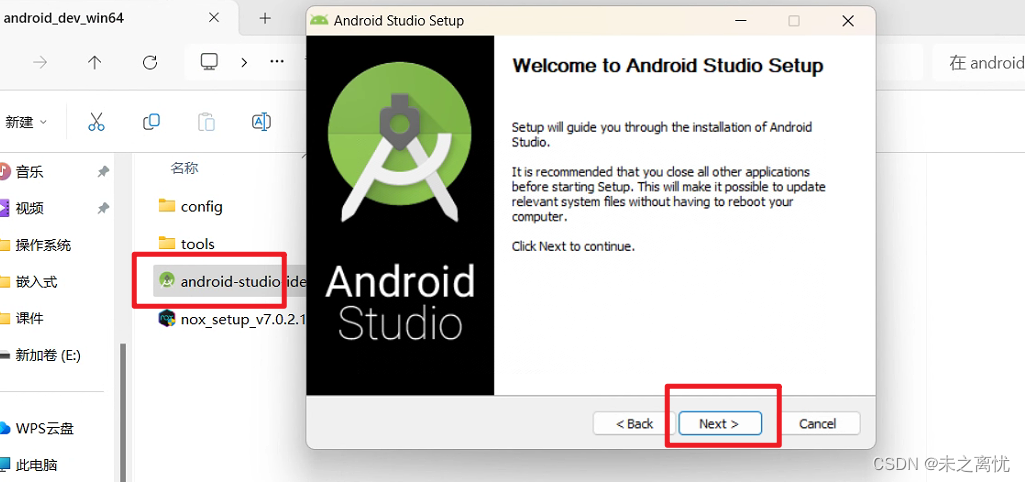Close the android_dev_win64 Explorer tab
This screenshot has width=1025, height=482.
tap(214, 18)
